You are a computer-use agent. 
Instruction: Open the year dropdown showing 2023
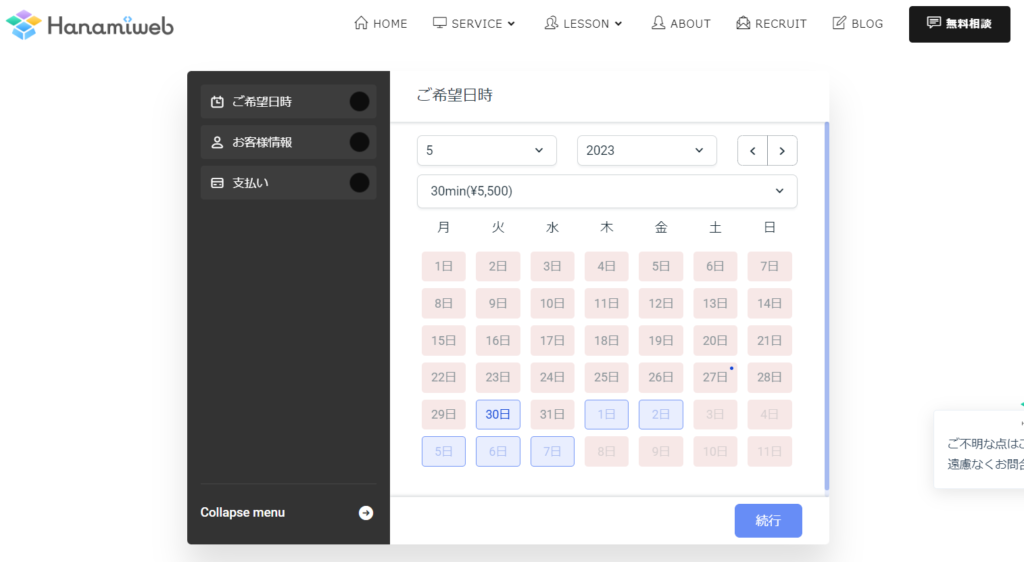click(646, 151)
